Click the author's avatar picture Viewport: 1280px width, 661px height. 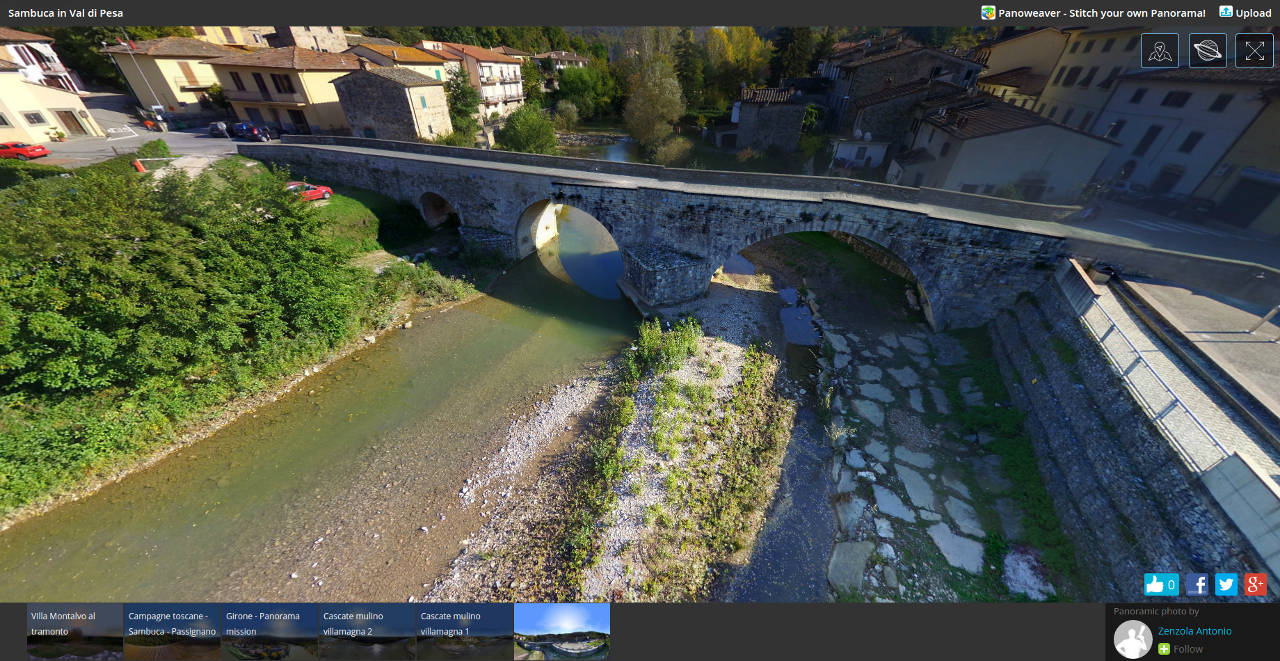[x=1133, y=639]
